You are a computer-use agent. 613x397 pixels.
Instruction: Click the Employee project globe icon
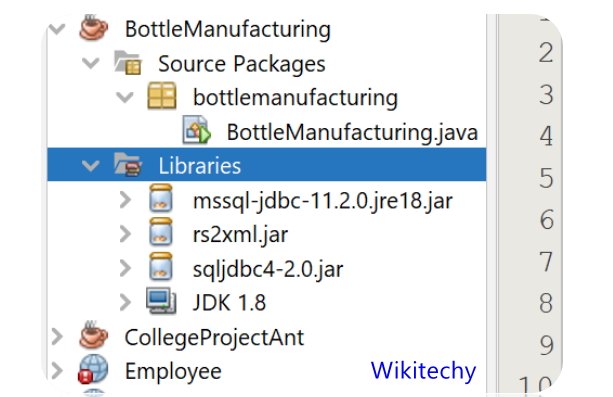point(93,369)
